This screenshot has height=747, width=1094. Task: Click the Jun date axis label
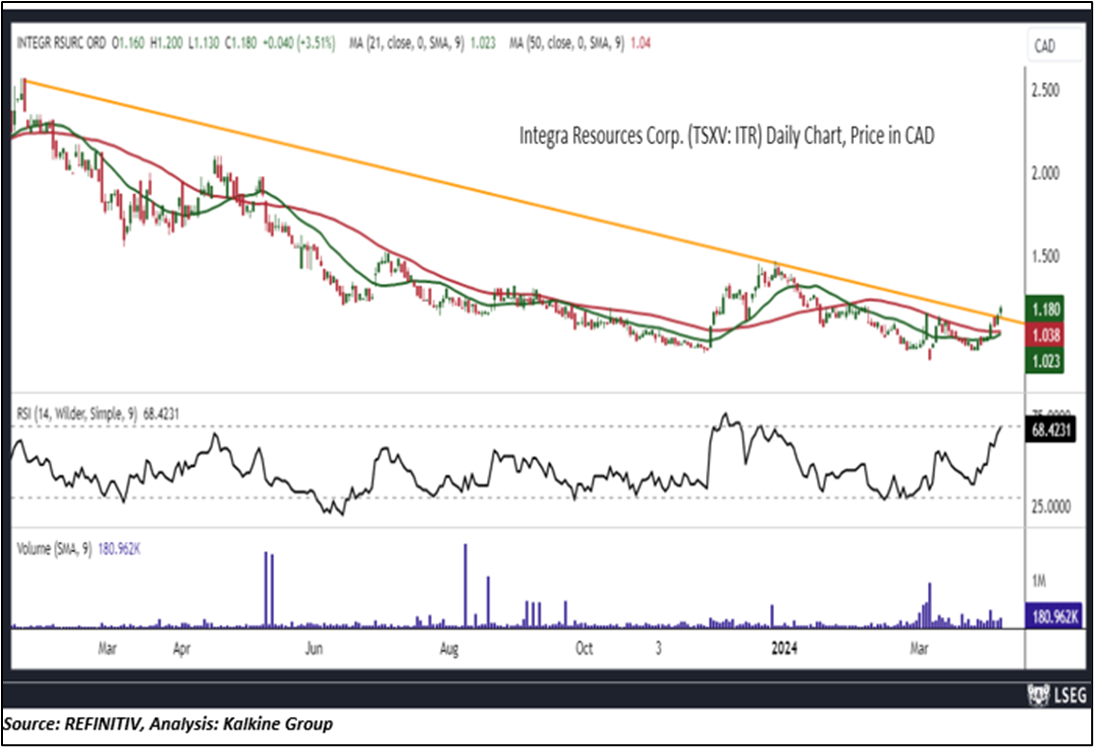(x=314, y=649)
